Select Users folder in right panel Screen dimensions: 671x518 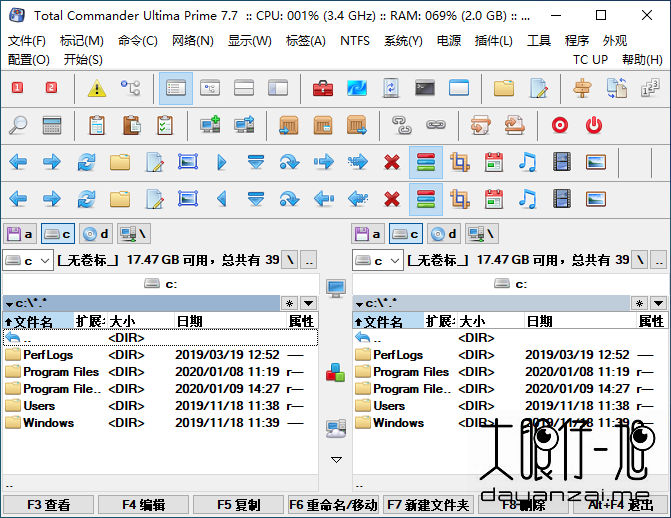(x=510, y=406)
